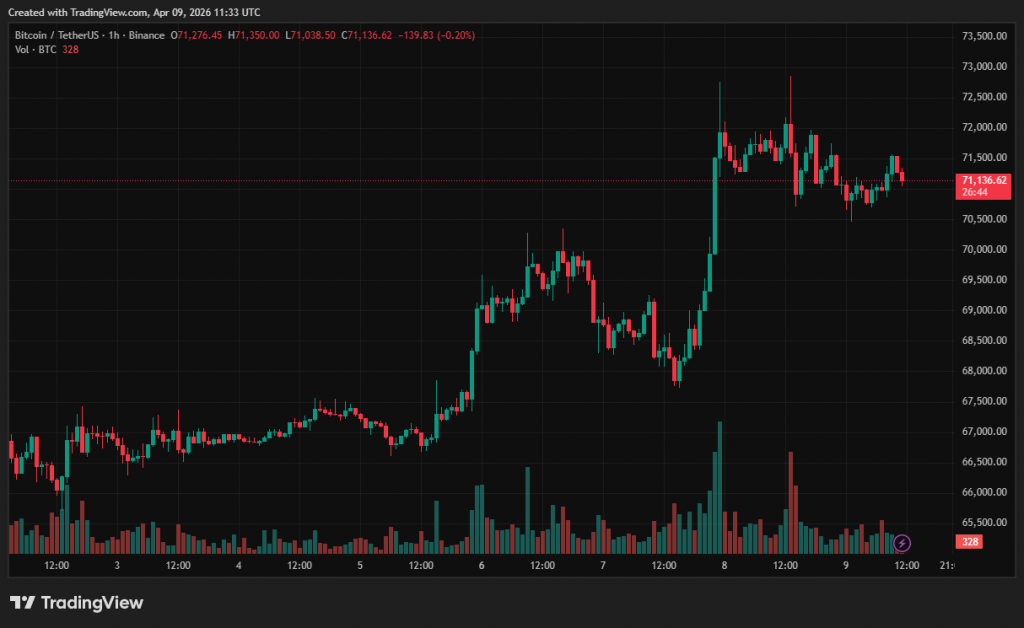Click the 73,500.00 price axis label
The image size is (1024, 628).
click(983, 36)
